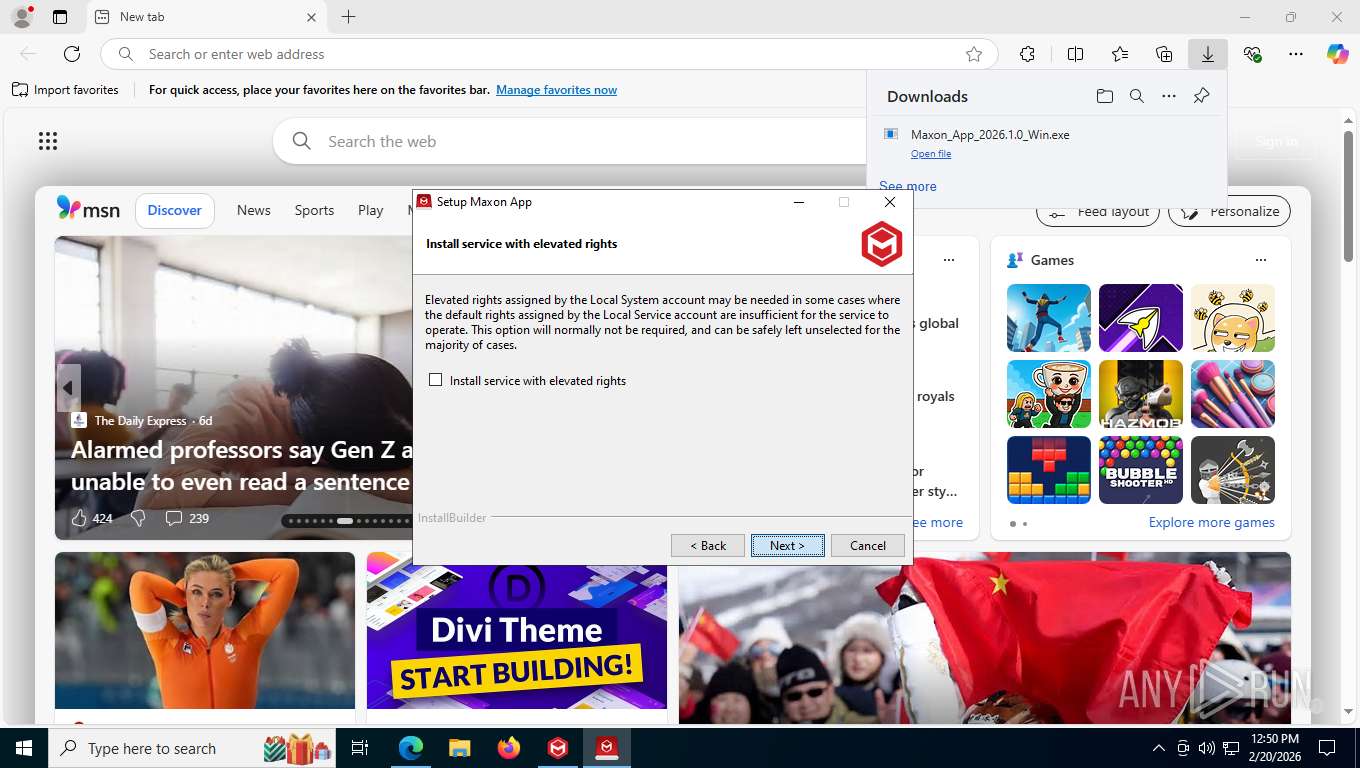Open Bubble Shooter HD game thumbnail
The width and height of the screenshot is (1360, 768).
(x=1141, y=470)
